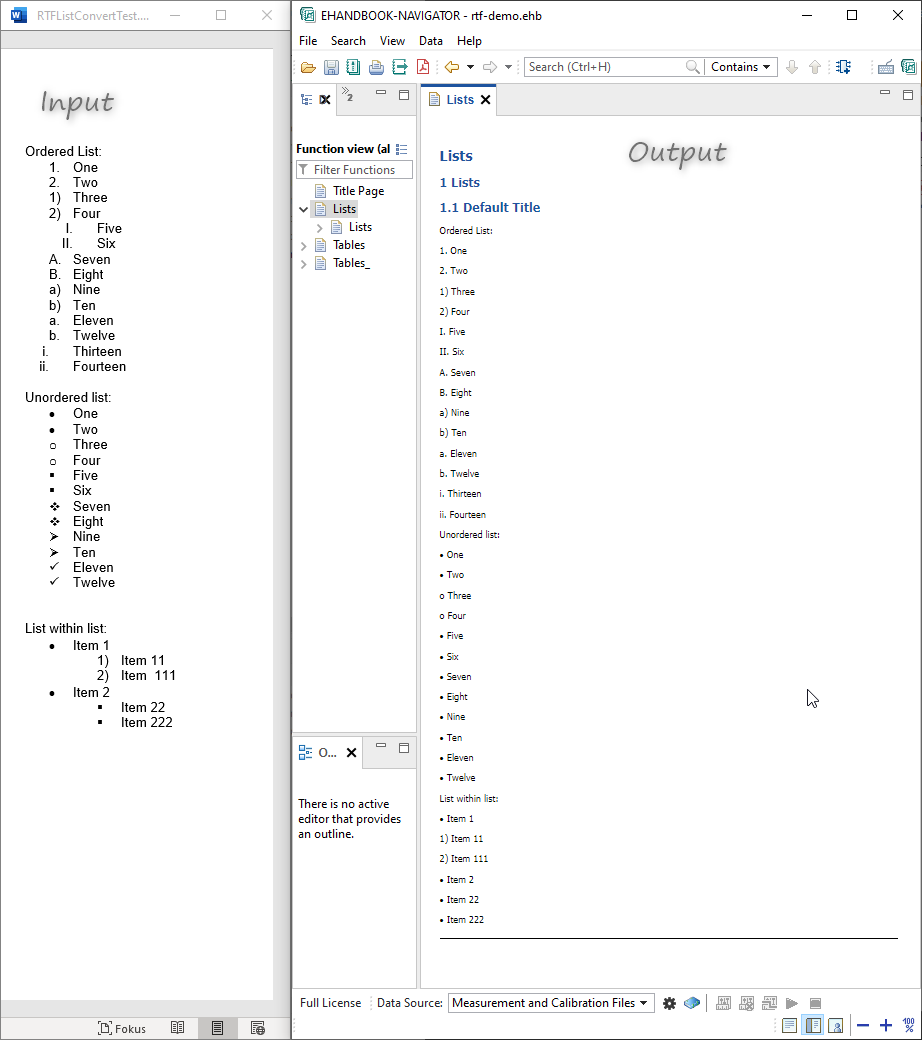Switch Word to Web Layout view
Viewport: 922px width, 1040px height.
(x=257, y=1028)
